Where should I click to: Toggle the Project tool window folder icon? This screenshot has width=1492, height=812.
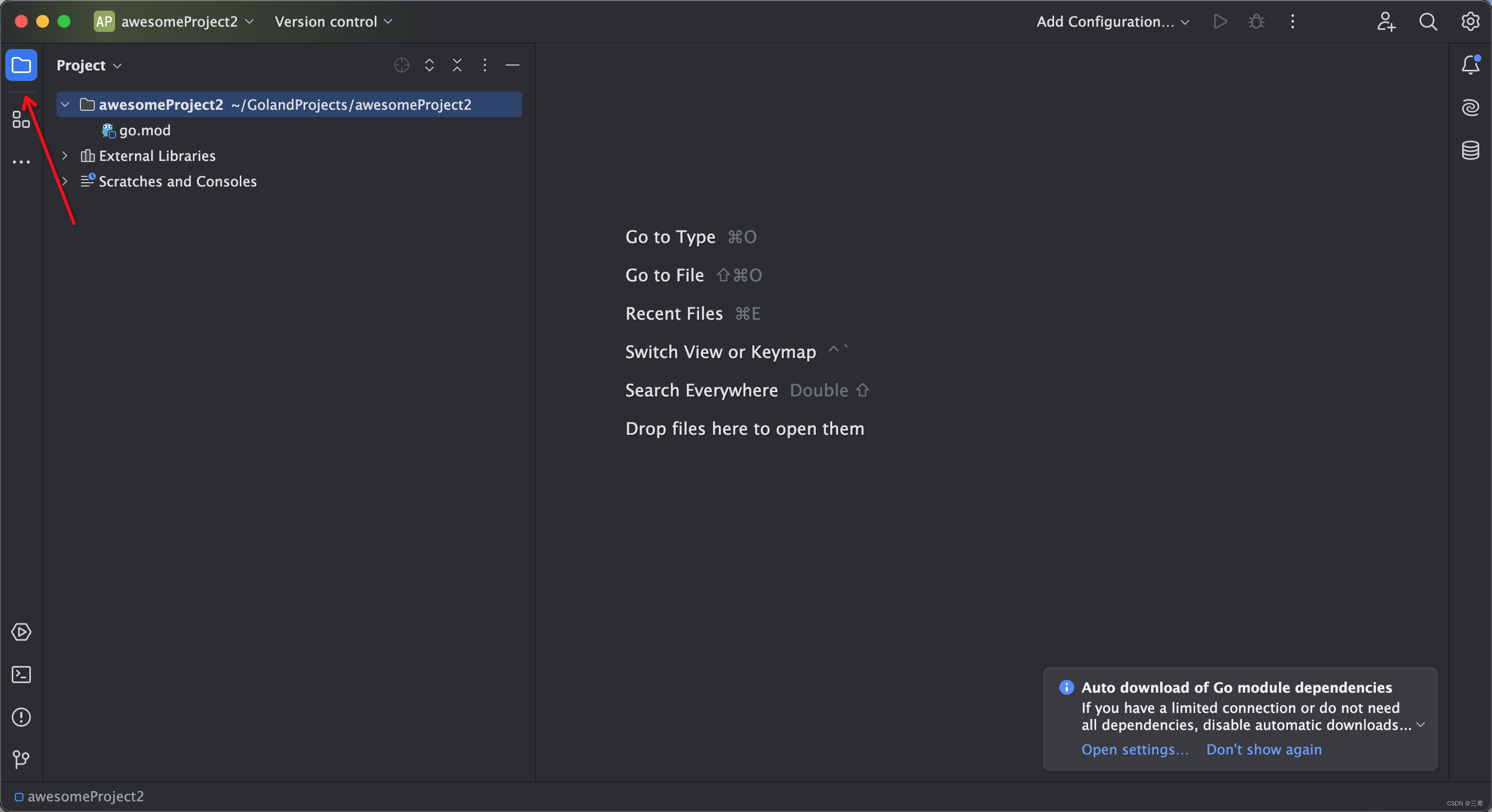tap(21, 65)
